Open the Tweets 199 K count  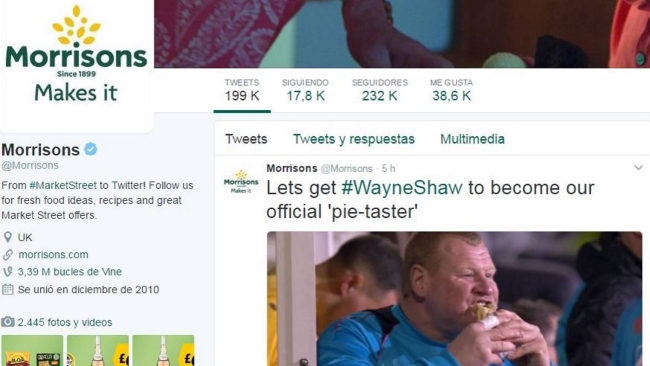pyautogui.click(x=242, y=90)
